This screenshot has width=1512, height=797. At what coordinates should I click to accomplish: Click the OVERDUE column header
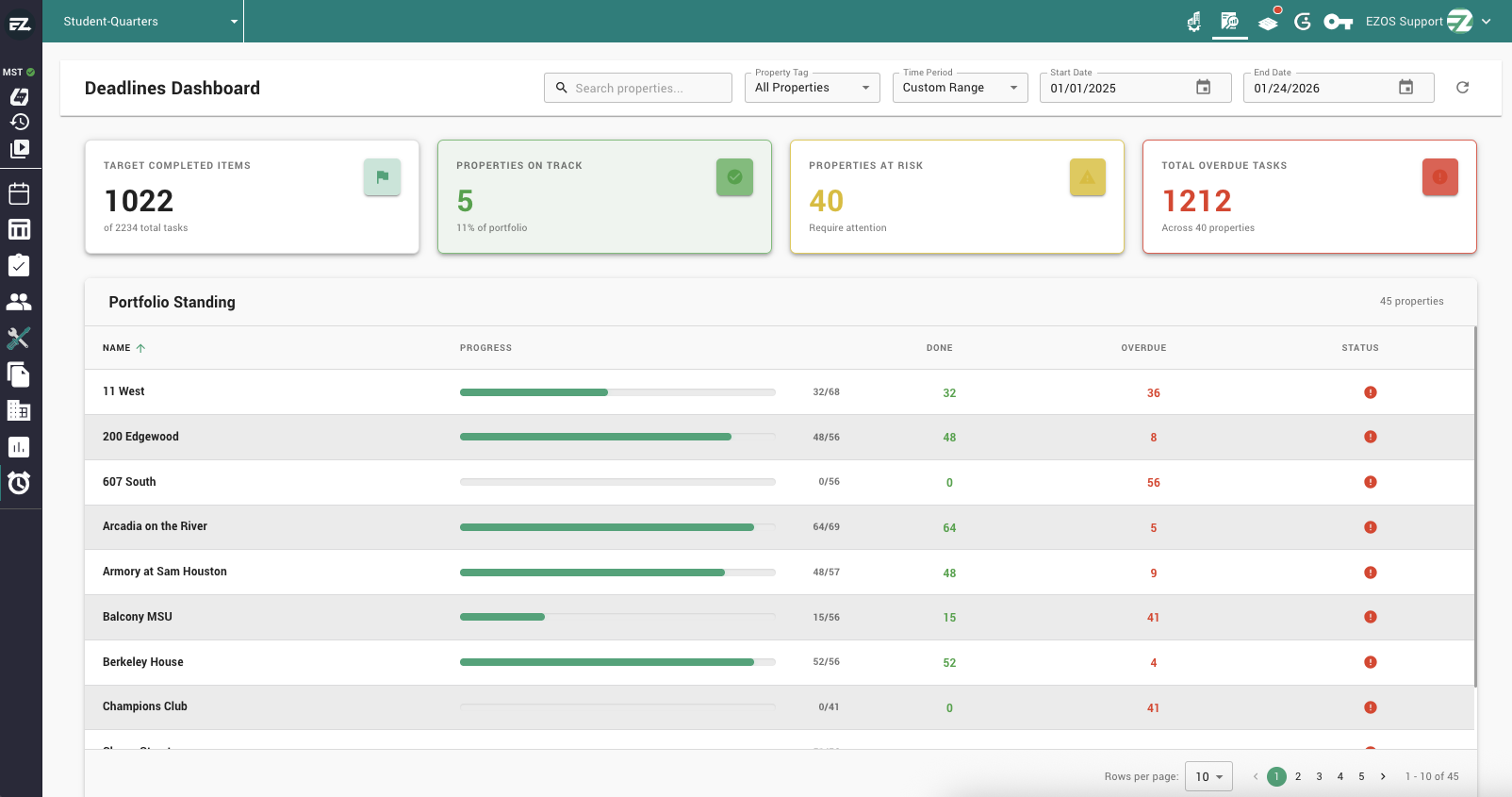click(x=1143, y=348)
